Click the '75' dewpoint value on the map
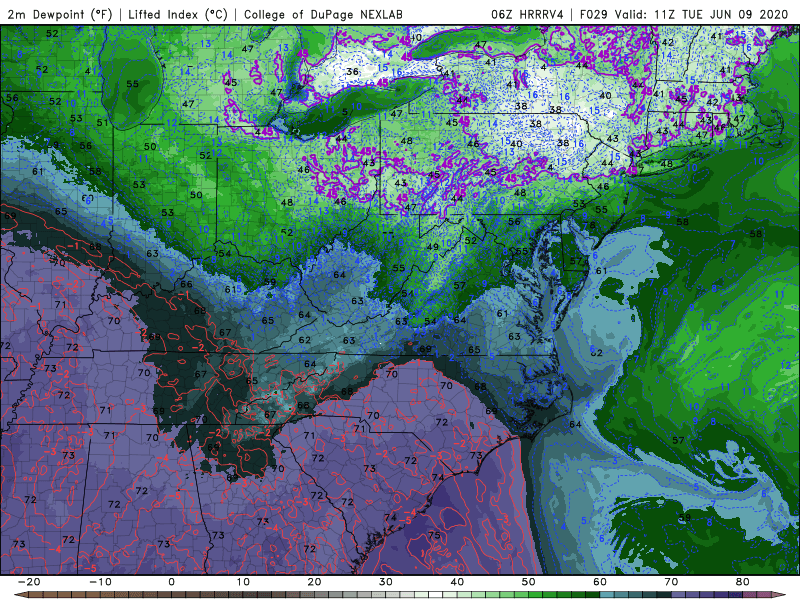The height and width of the screenshot is (600, 800). tap(434, 535)
